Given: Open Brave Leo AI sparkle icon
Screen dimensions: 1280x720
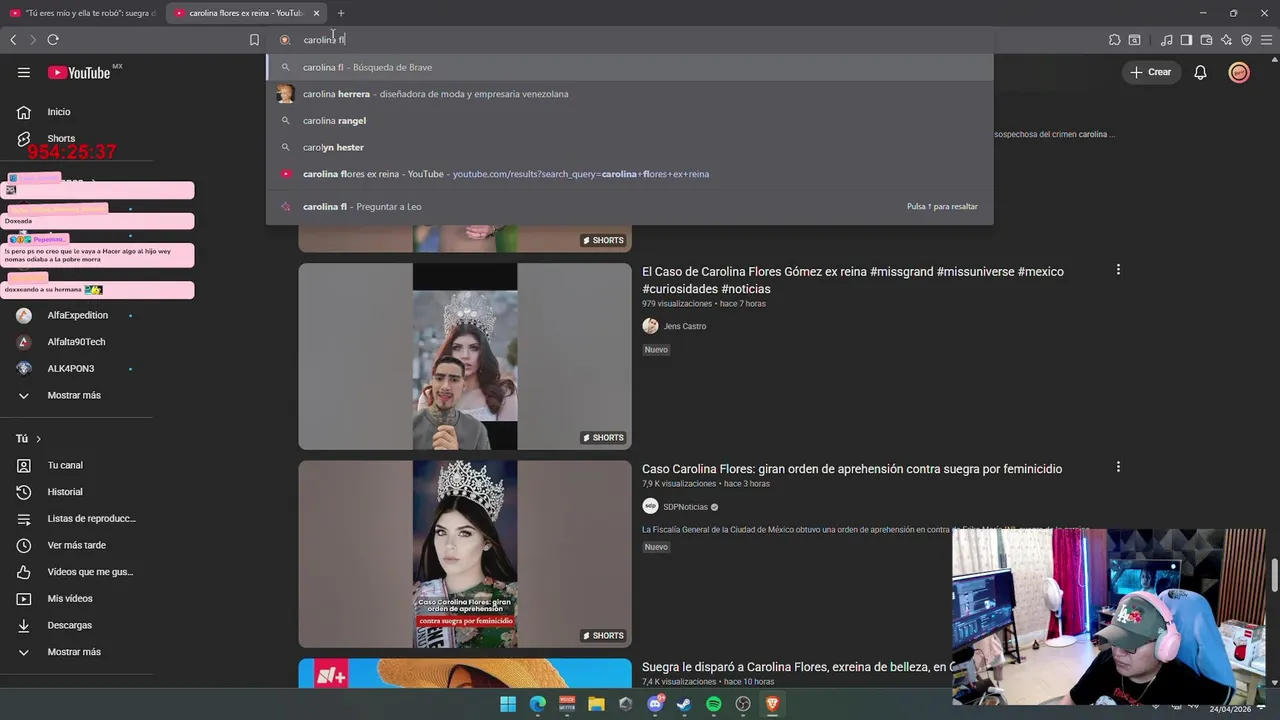Looking at the screenshot, I should [x=1226, y=40].
